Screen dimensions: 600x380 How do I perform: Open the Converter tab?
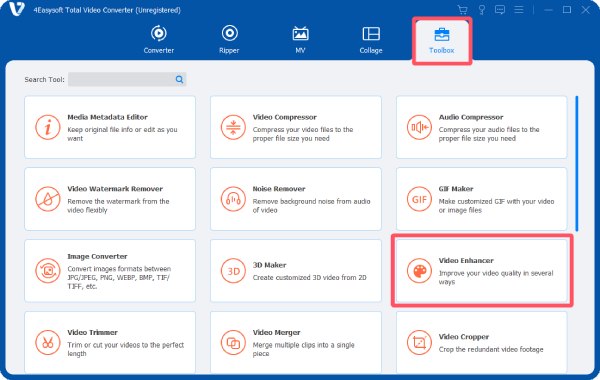(x=158, y=39)
